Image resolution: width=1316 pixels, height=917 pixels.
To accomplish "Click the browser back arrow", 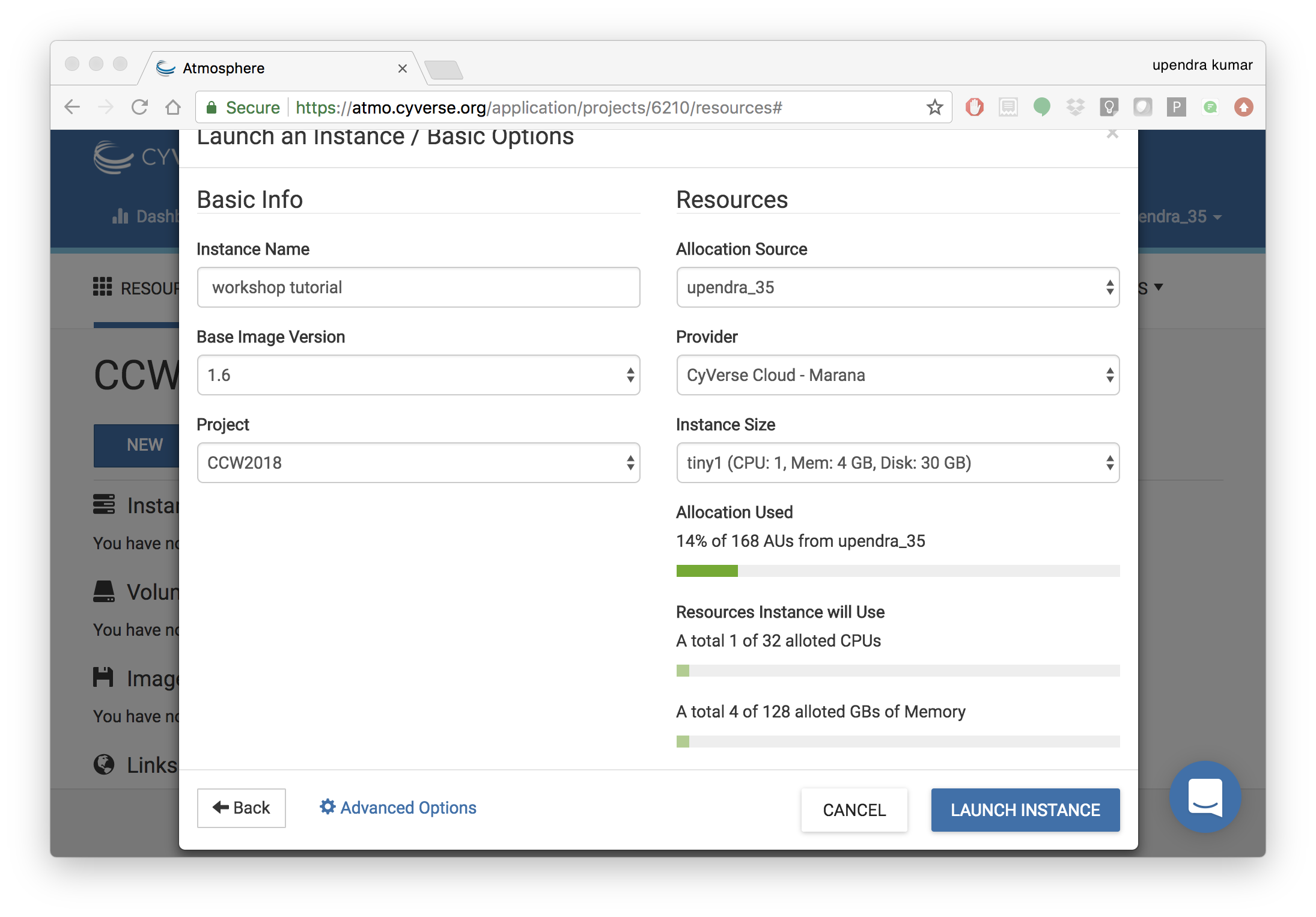I will pyautogui.click(x=72, y=108).
